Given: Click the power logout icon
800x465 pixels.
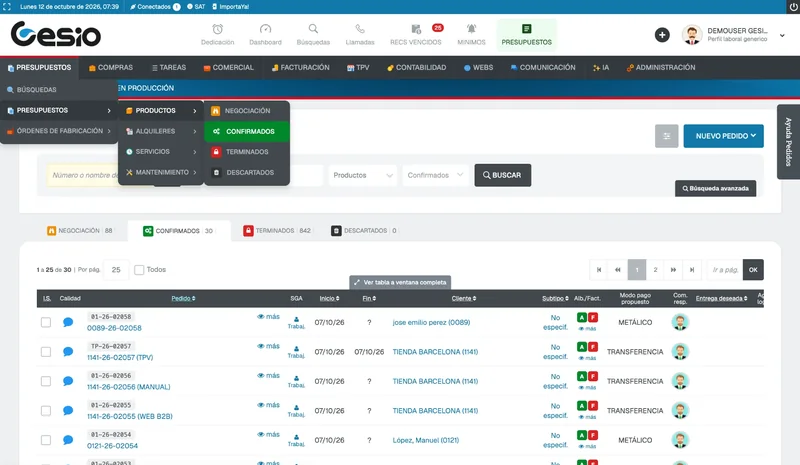Looking at the screenshot, I should click(793, 7).
